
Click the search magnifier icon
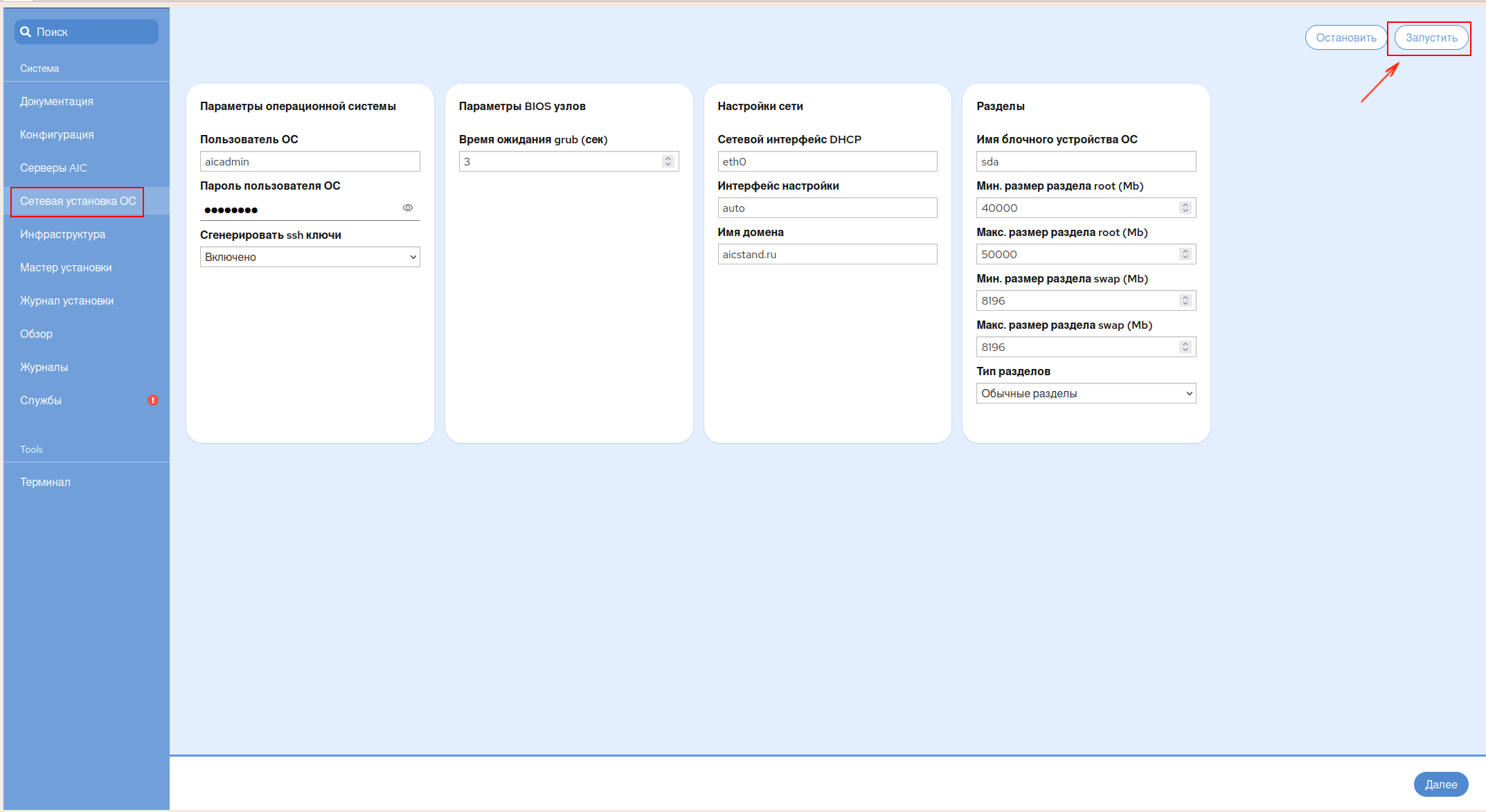(x=26, y=32)
